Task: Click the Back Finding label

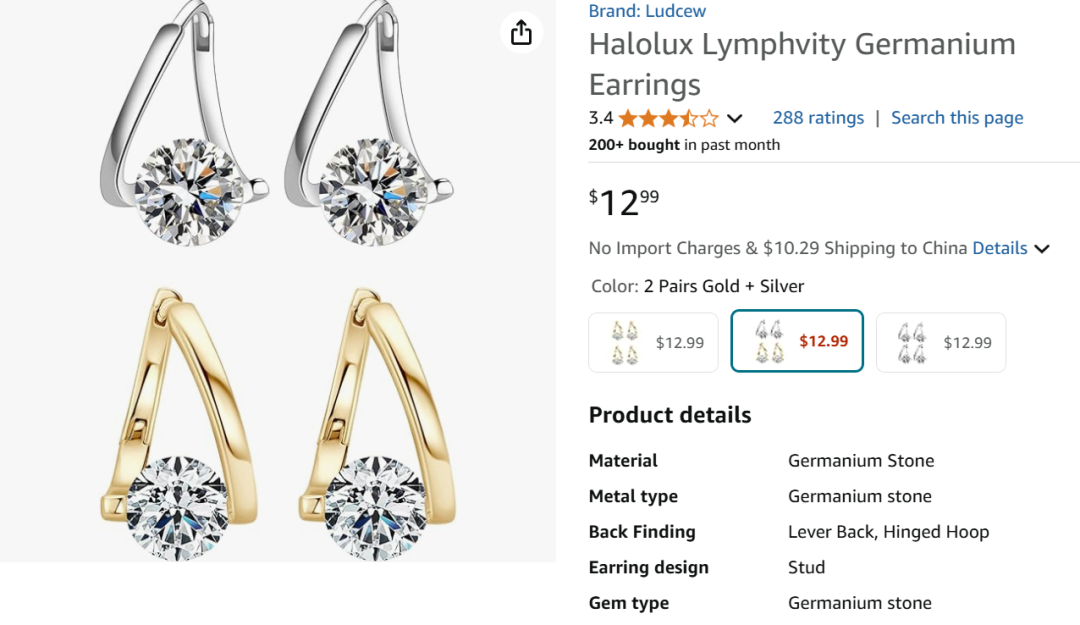Action: (642, 532)
